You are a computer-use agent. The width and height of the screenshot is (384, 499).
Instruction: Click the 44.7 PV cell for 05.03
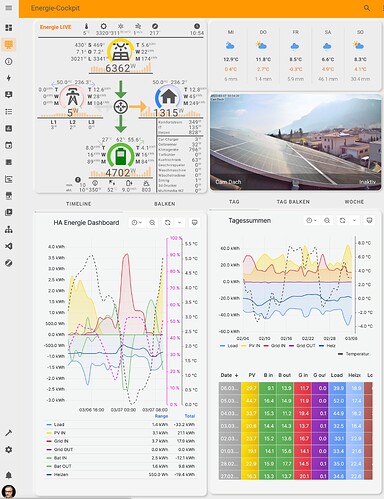click(x=250, y=401)
